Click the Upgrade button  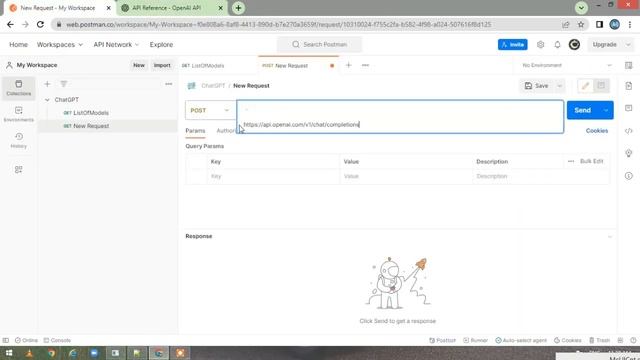604,44
